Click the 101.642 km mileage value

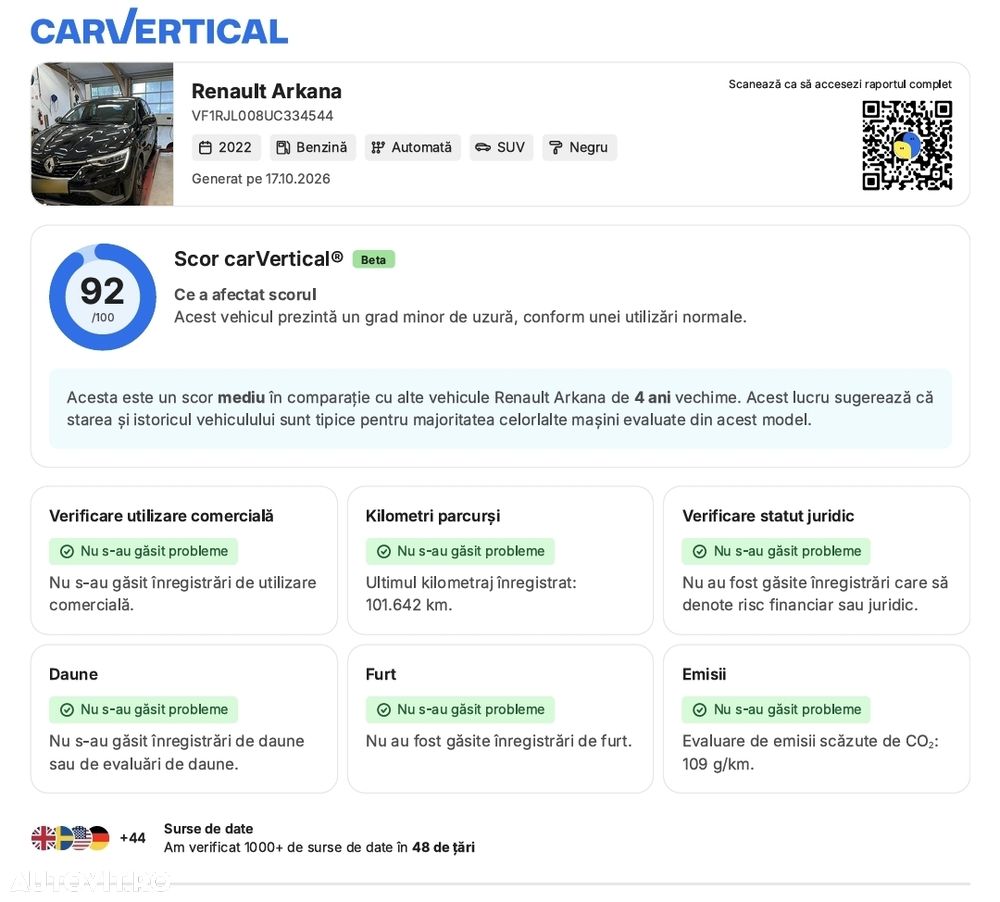tap(409, 605)
